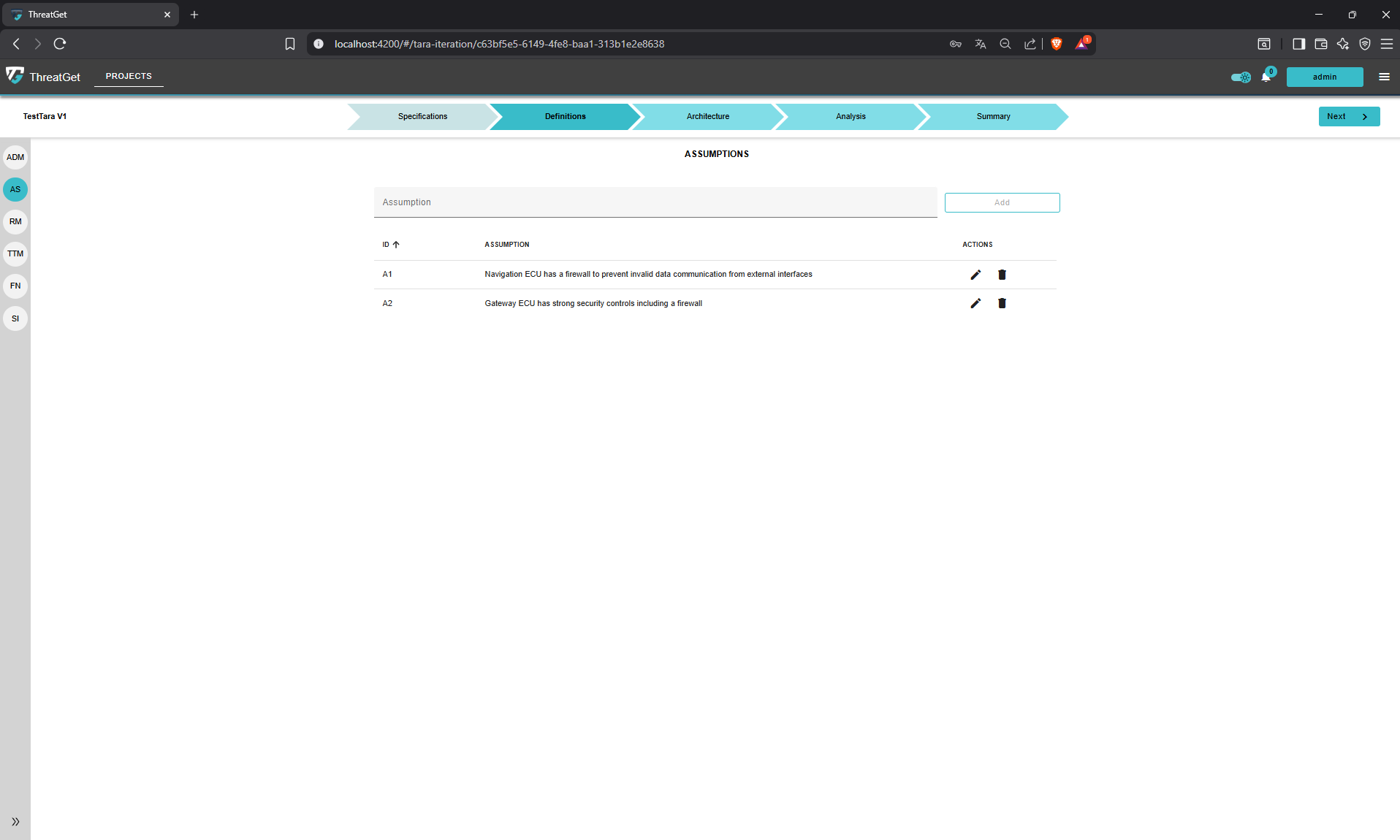Image resolution: width=1400 pixels, height=840 pixels.
Task: Edit assumption A1 with pencil icon
Action: (975, 275)
